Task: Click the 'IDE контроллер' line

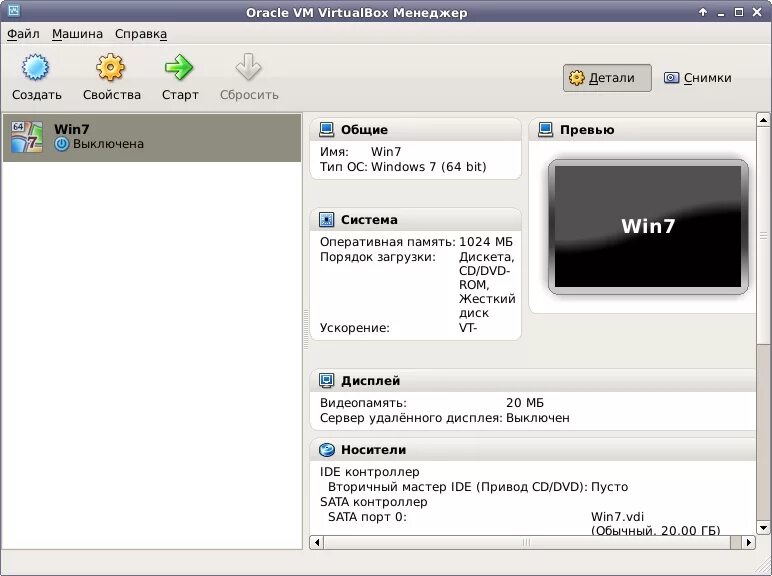Action: [x=369, y=472]
